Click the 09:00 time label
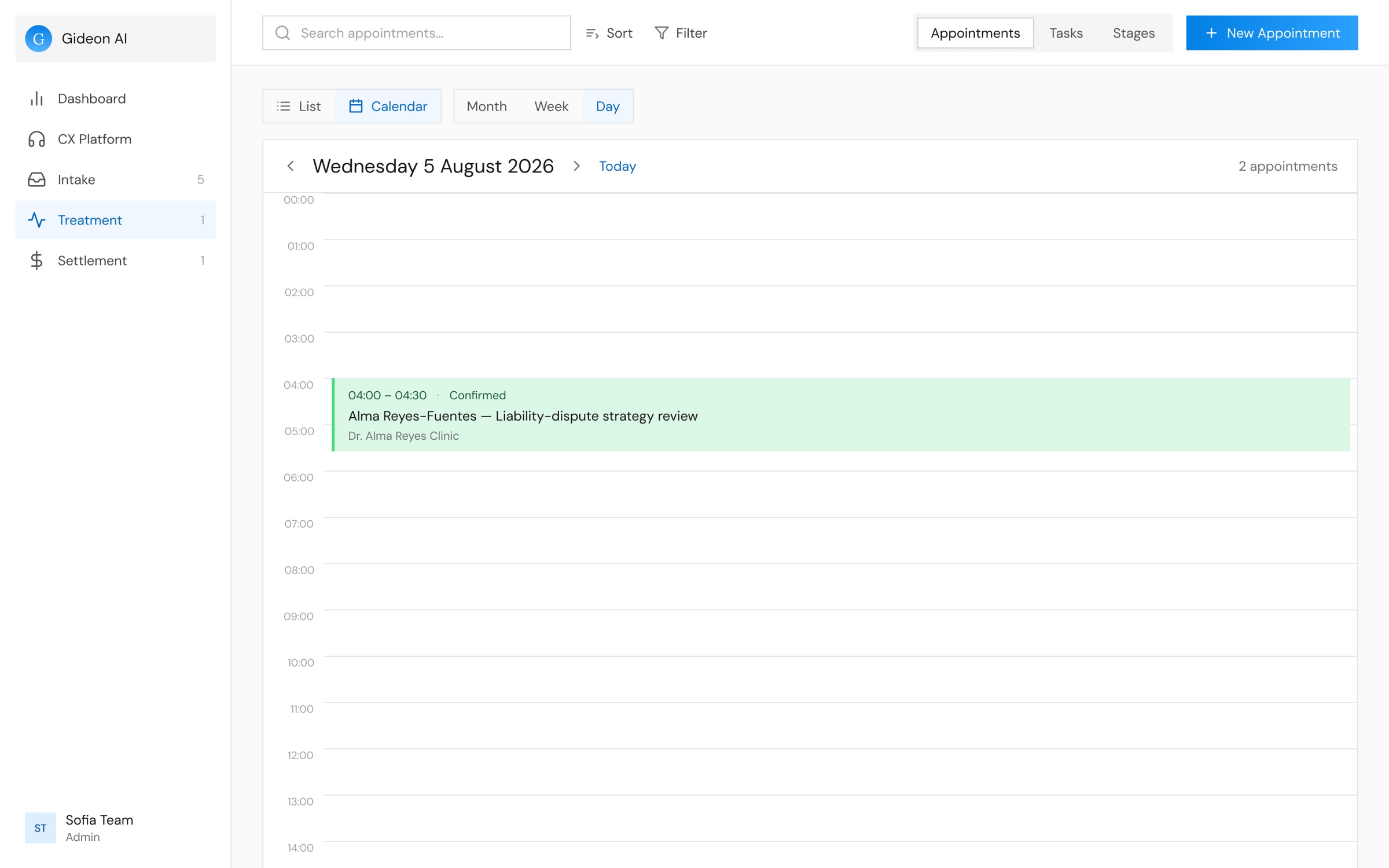This screenshot has height=868, width=1389. point(299,616)
